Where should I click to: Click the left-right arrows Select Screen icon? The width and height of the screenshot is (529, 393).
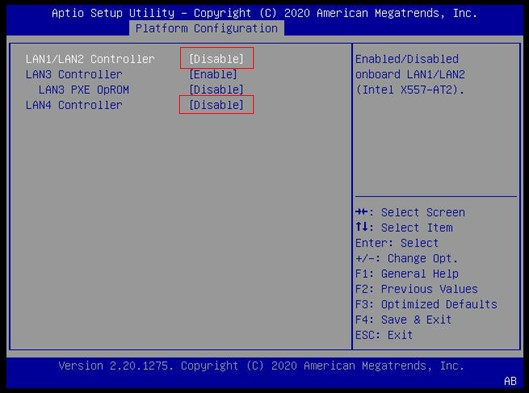pyautogui.click(x=361, y=212)
